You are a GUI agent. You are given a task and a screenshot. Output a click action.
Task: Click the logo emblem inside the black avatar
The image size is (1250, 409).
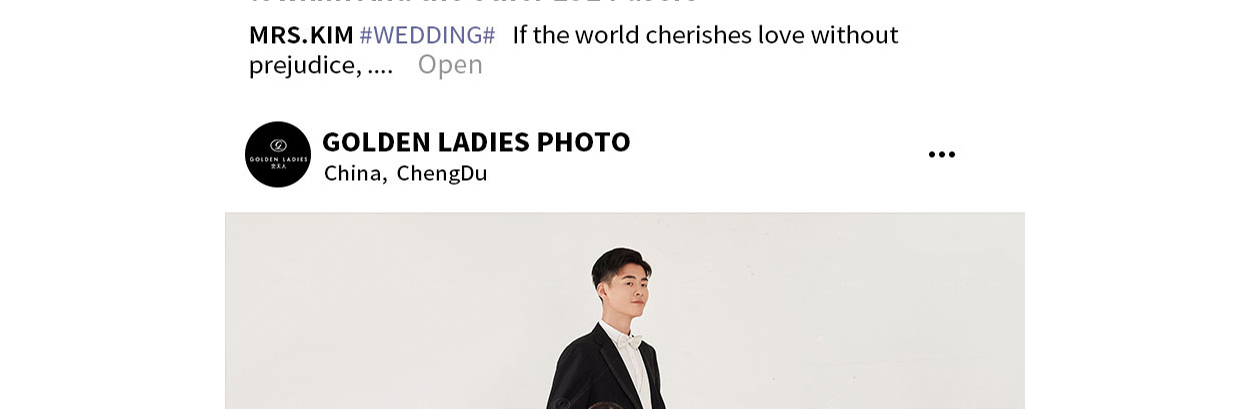click(278, 145)
